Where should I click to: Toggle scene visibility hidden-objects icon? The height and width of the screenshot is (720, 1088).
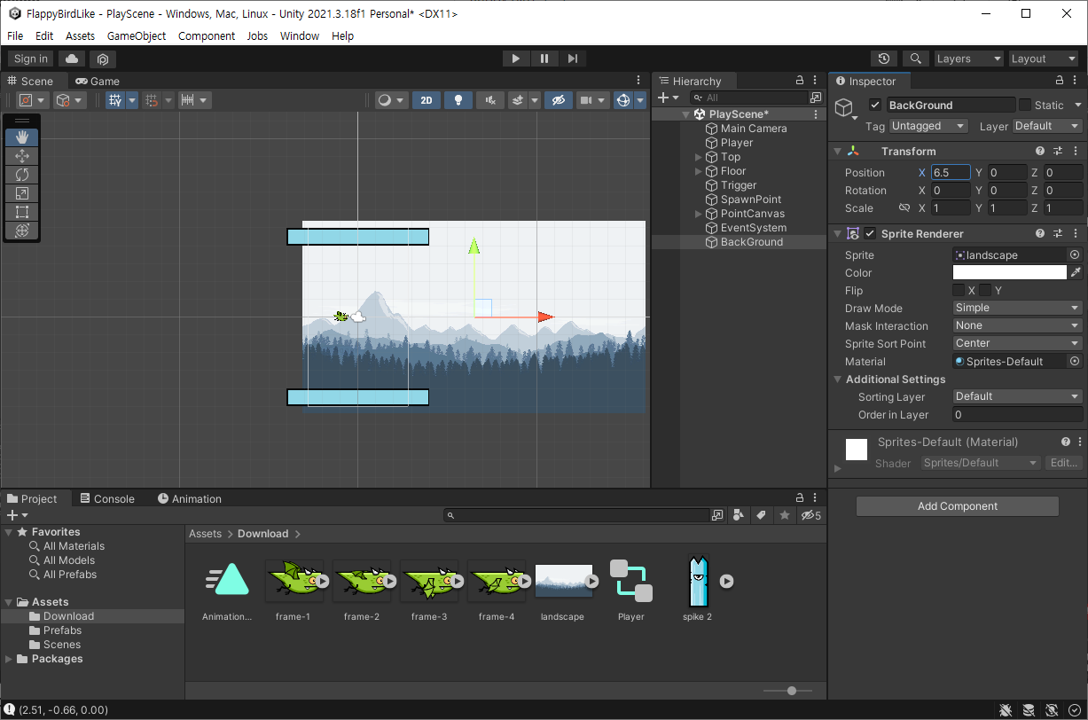[558, 101]
